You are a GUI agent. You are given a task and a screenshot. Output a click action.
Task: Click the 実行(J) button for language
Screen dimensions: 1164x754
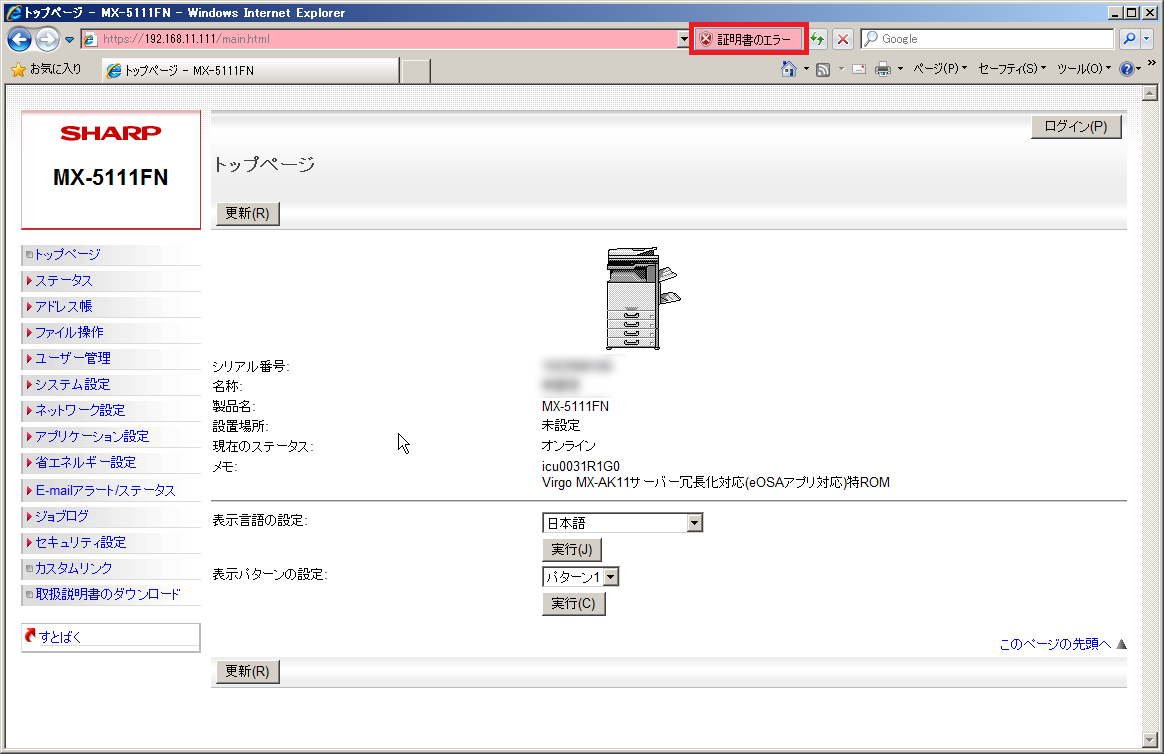pyautogui.click(x=572, y=550)
